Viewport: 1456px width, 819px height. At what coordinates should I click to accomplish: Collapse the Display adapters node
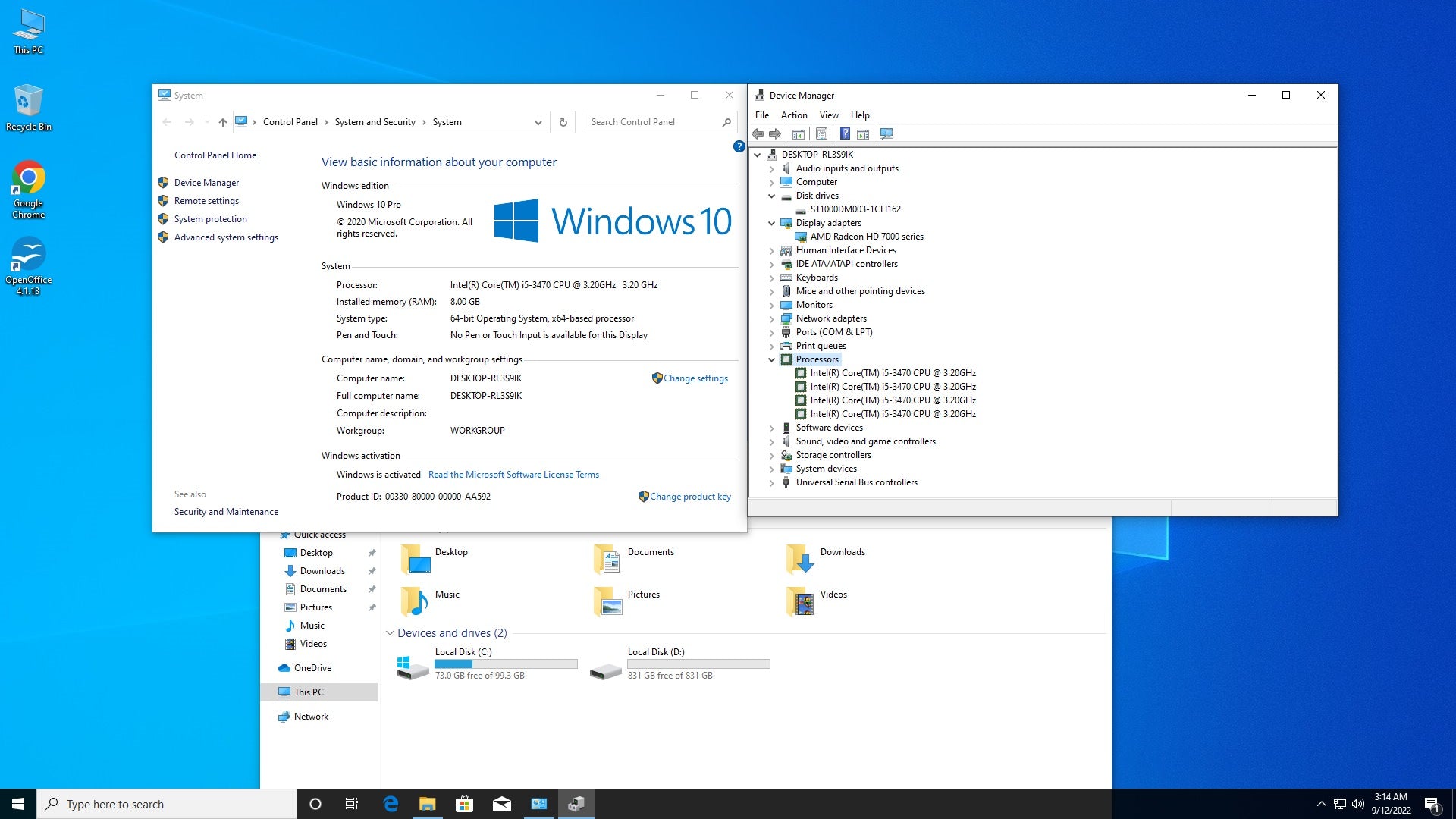[772, 223]
